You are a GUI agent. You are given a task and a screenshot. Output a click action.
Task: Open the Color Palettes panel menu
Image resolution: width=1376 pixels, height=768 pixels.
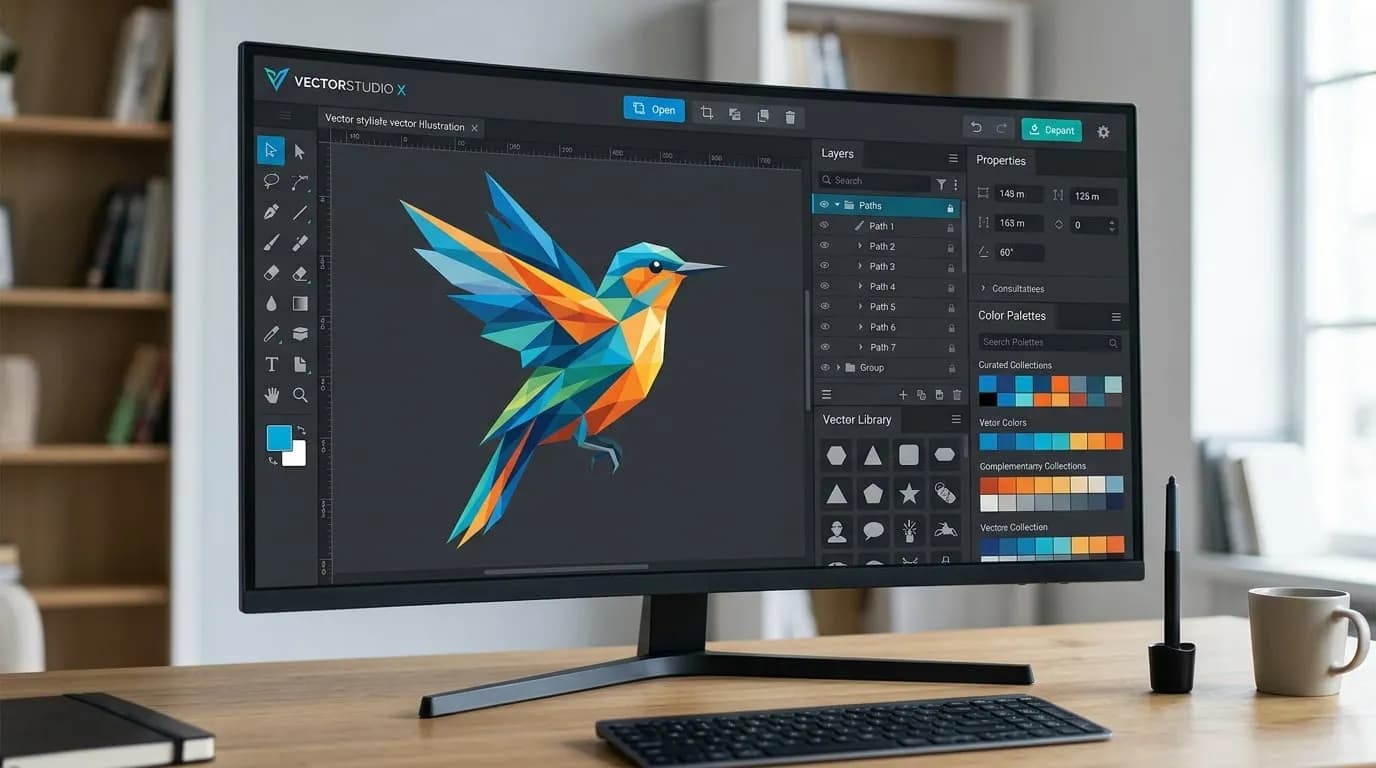coord(1116,317)
